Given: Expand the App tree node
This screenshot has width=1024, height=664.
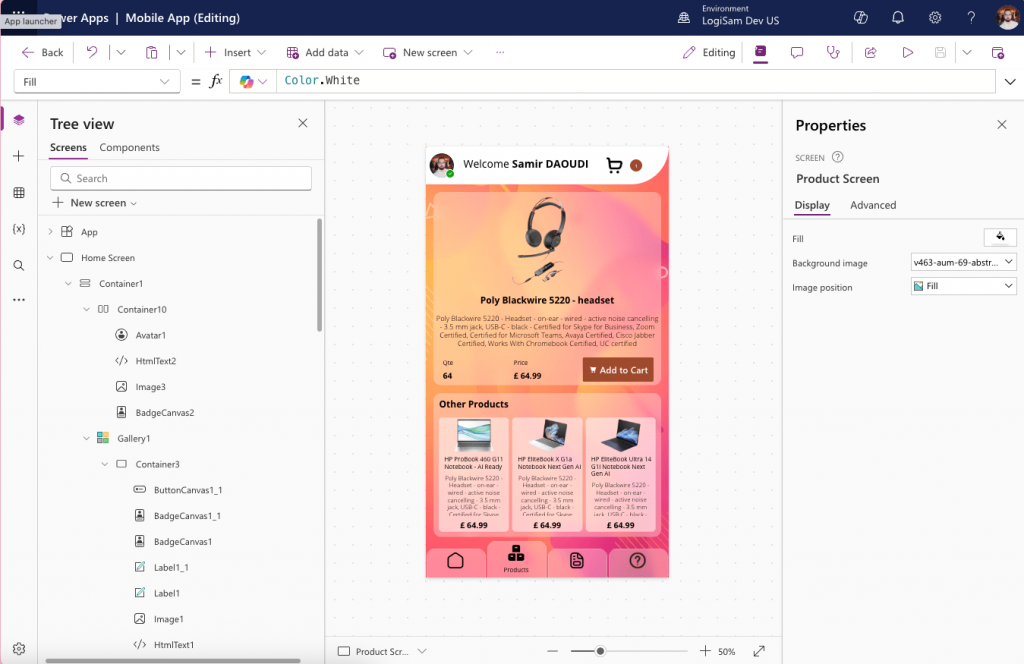Looking at the screenshot, I should tap(50, 232).
